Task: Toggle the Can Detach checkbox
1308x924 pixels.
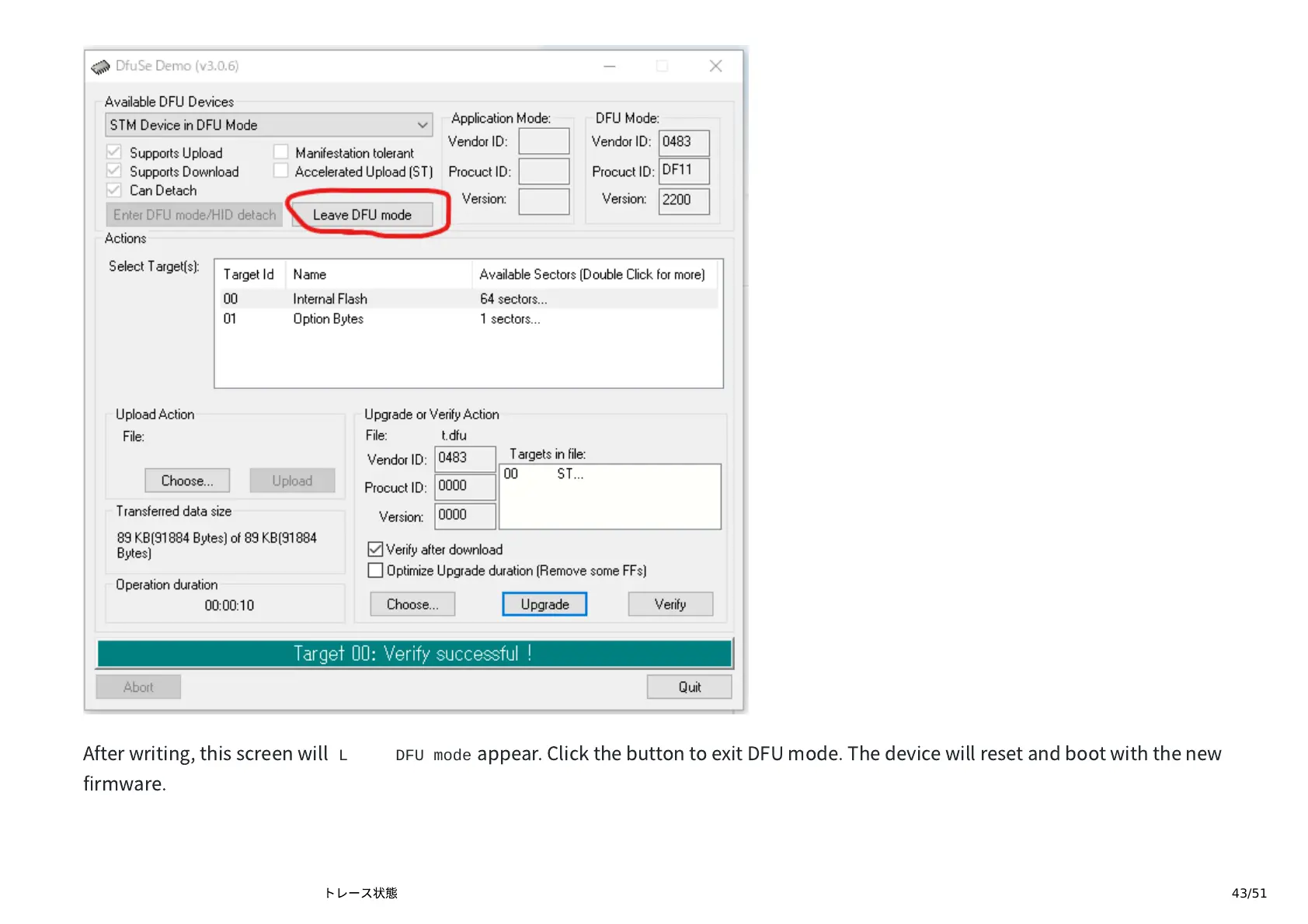Action: (114, 190)
